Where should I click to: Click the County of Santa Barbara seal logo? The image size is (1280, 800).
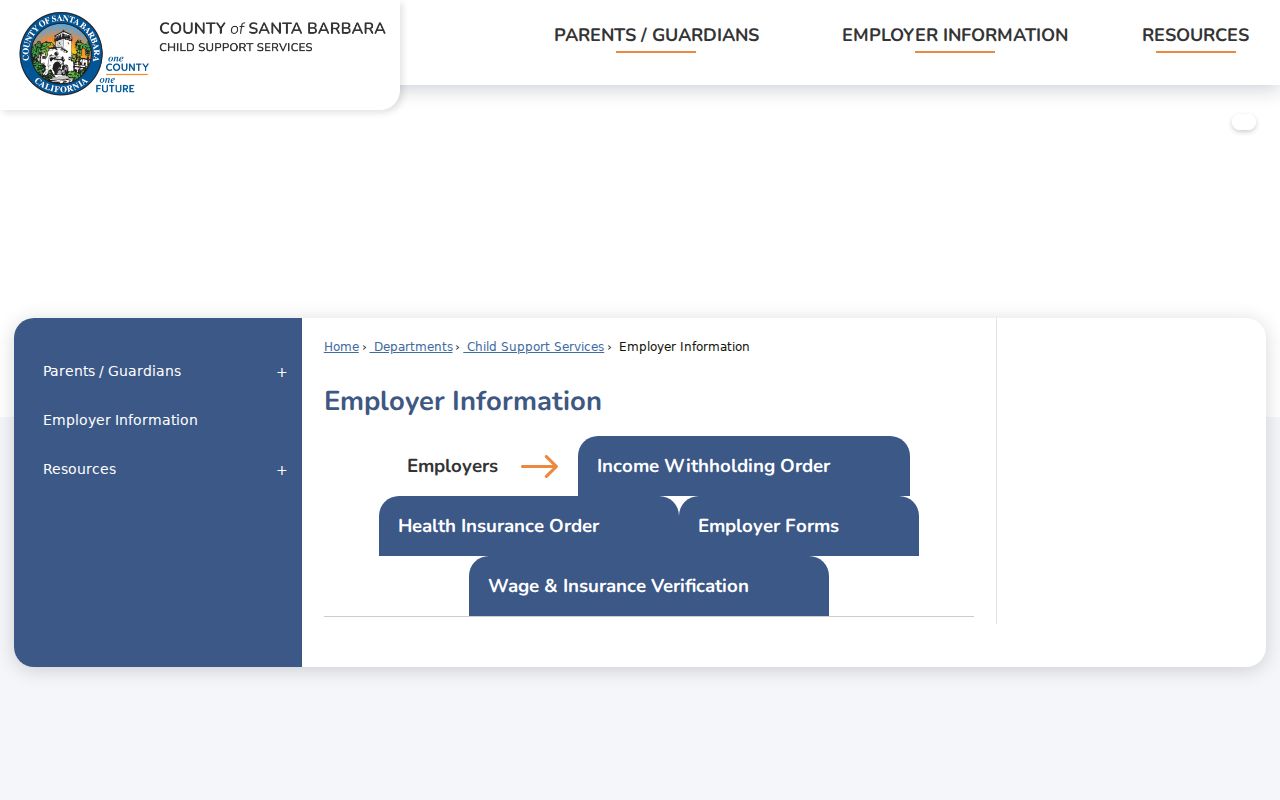pos(61,54)
